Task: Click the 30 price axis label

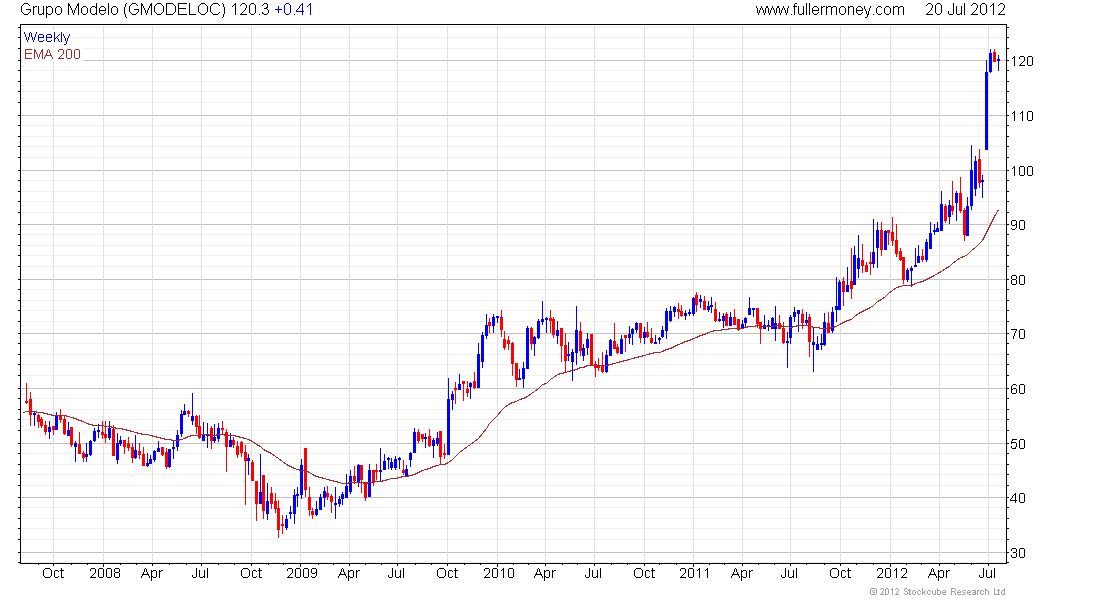Action: pos(1021,553)
